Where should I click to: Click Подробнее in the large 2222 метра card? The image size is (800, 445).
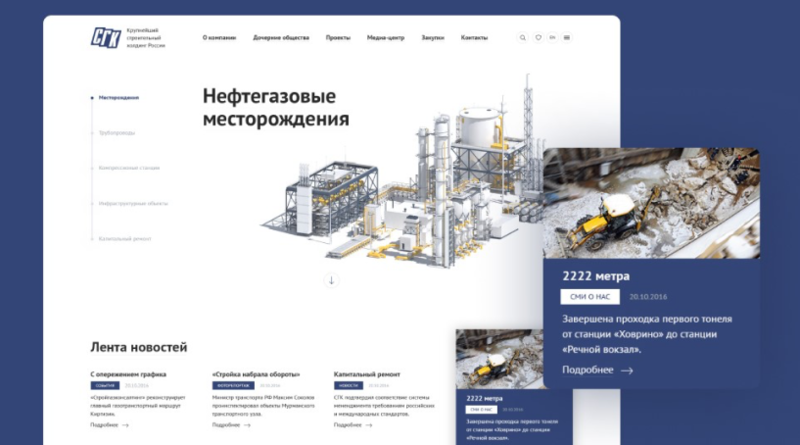tap(588, 370)
